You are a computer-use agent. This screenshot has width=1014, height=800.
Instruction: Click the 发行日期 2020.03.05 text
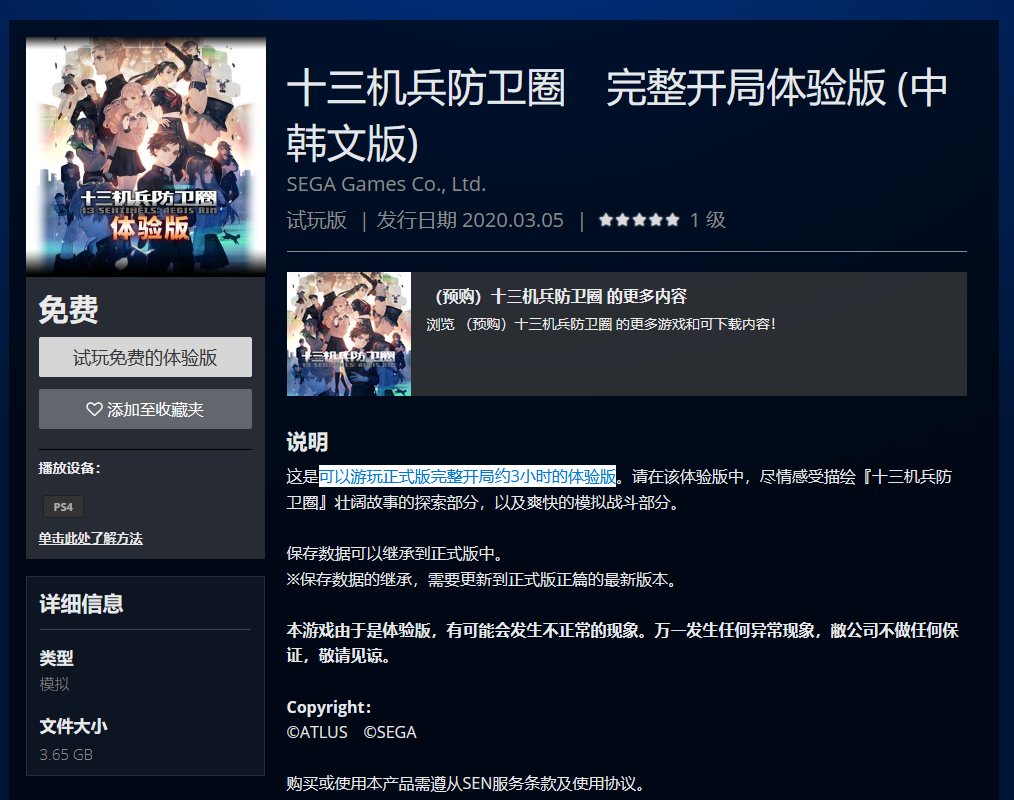pyautogui.click(x=470, y=220)
